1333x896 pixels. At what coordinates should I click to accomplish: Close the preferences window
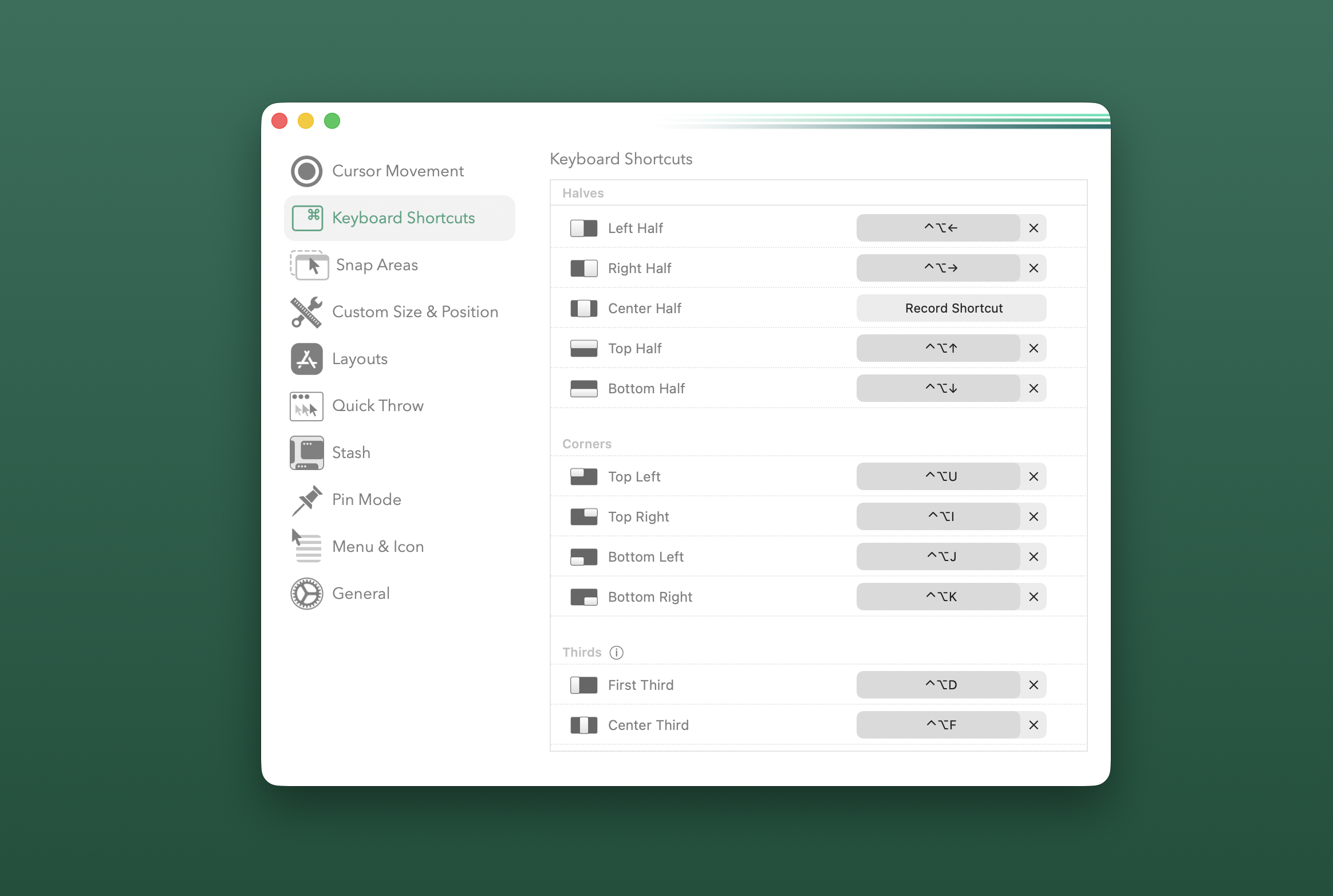[279, 121]
